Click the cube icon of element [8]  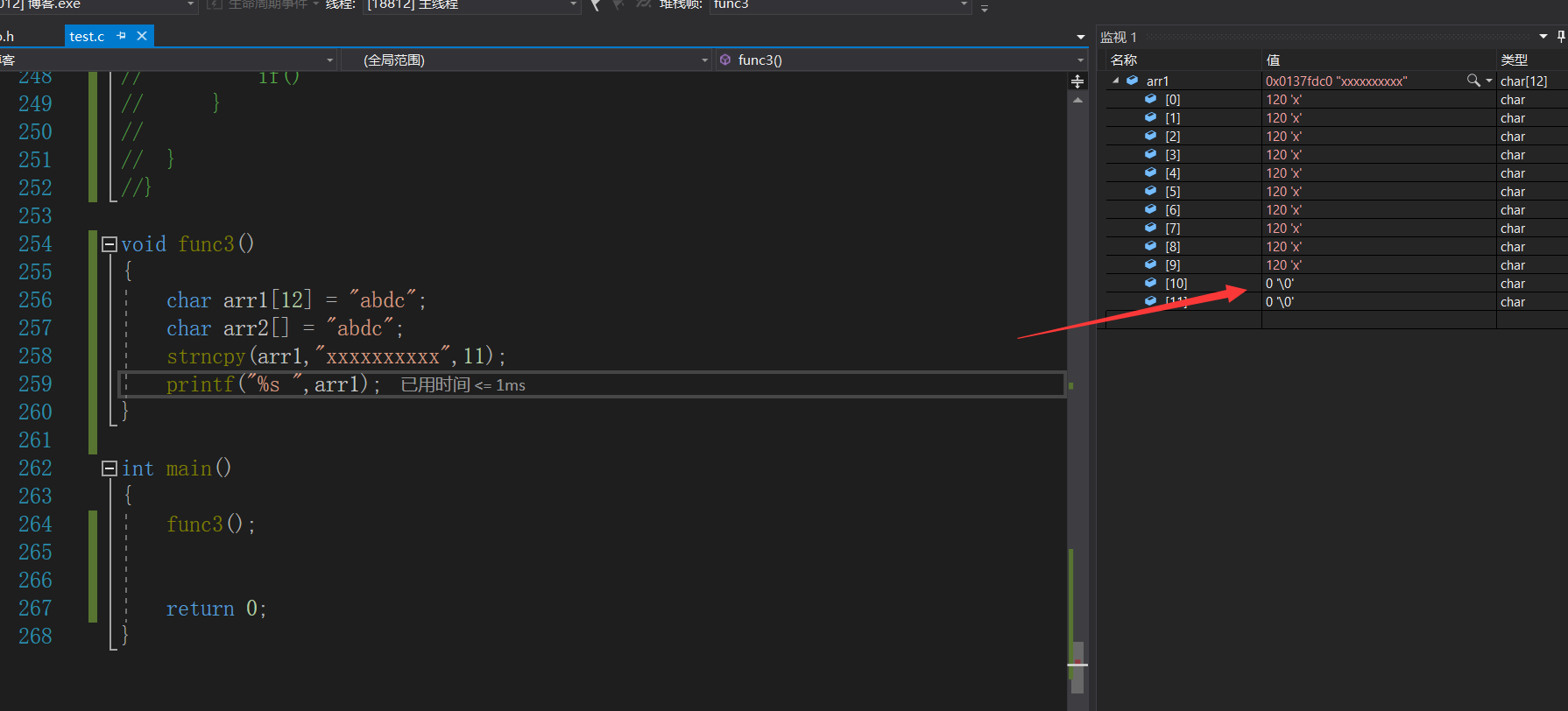tap(1150, 246)
